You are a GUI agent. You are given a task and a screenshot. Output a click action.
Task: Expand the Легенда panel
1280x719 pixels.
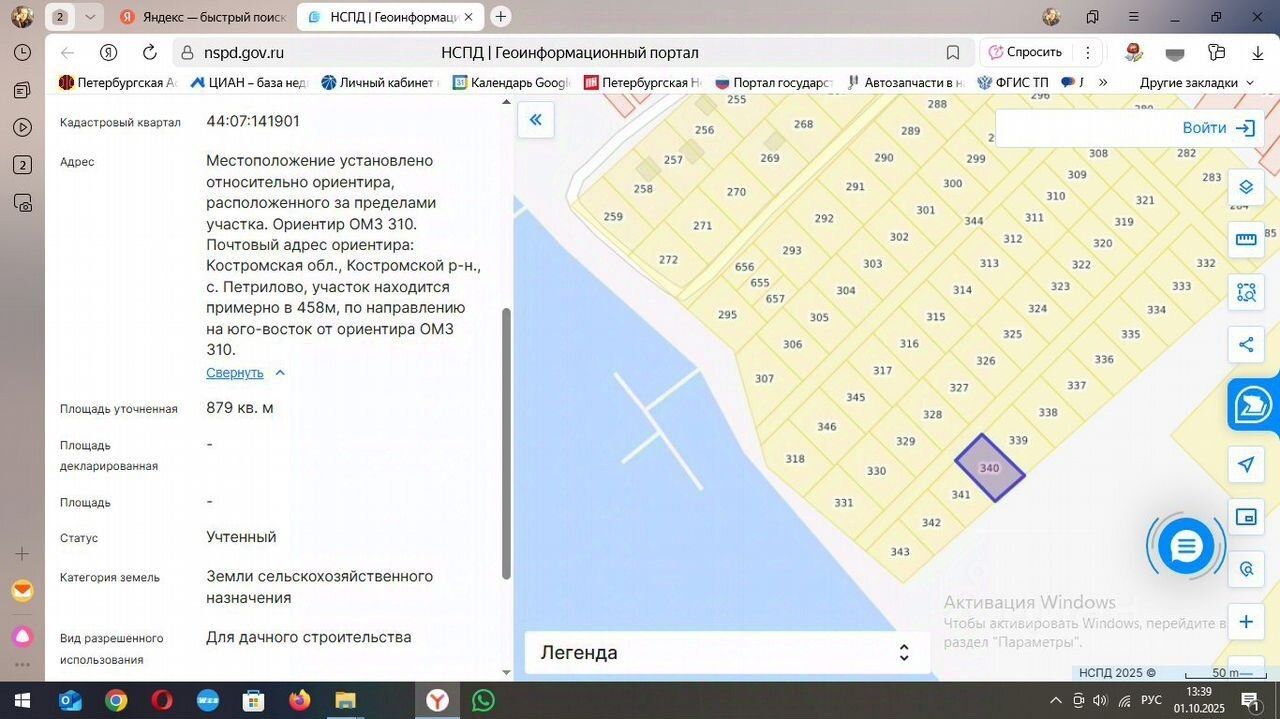[903, 653]
